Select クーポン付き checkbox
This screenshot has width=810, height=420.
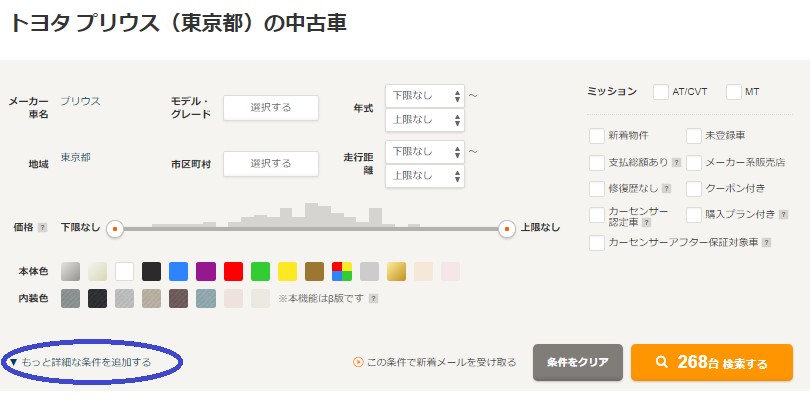coord(694,189)
